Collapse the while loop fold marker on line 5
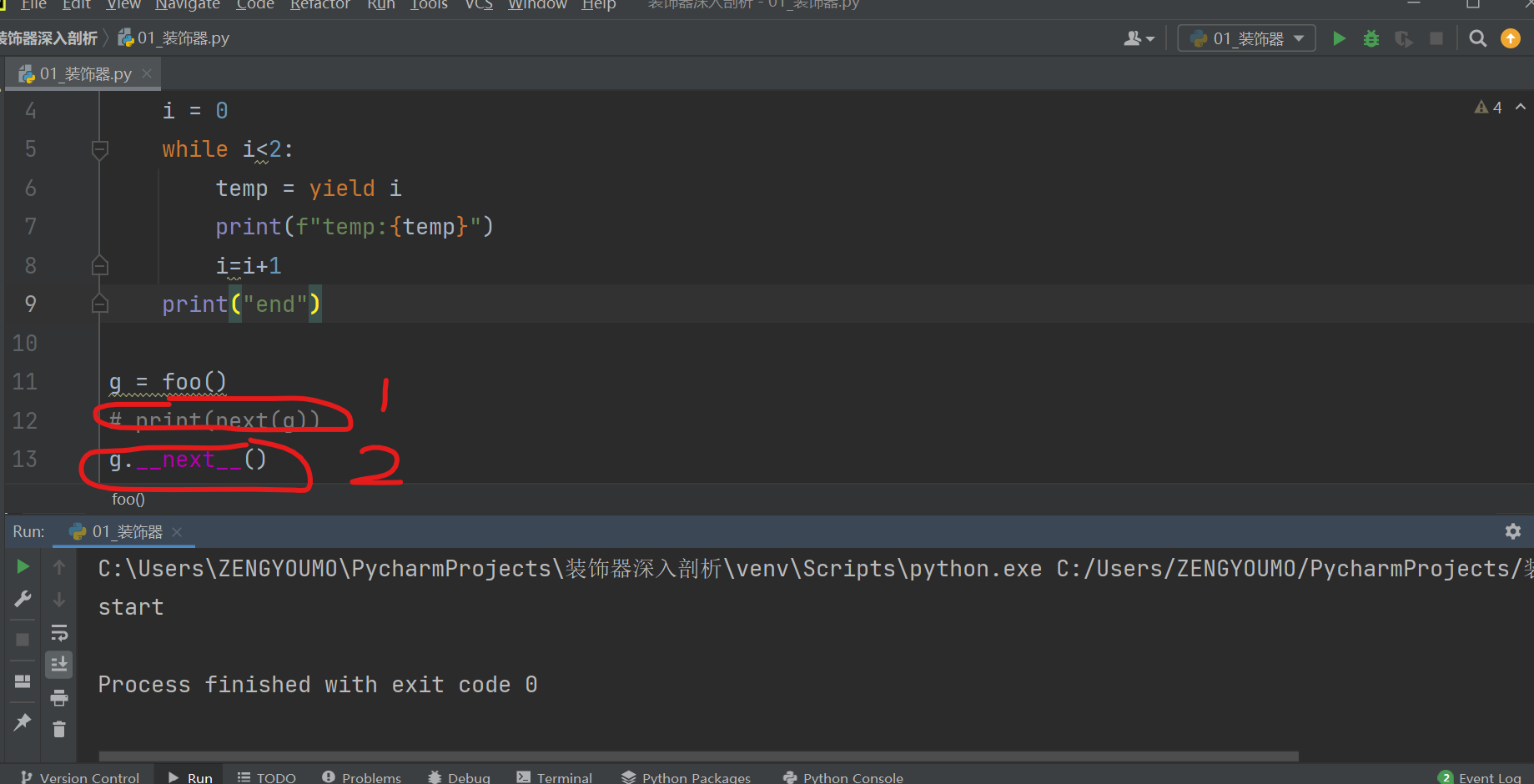 pyautogui.click(x=100, y=150)
